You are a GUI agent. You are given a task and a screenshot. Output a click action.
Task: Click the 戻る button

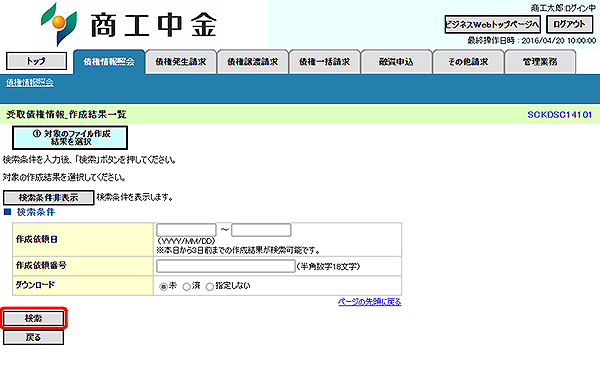[x=34, y=337]
